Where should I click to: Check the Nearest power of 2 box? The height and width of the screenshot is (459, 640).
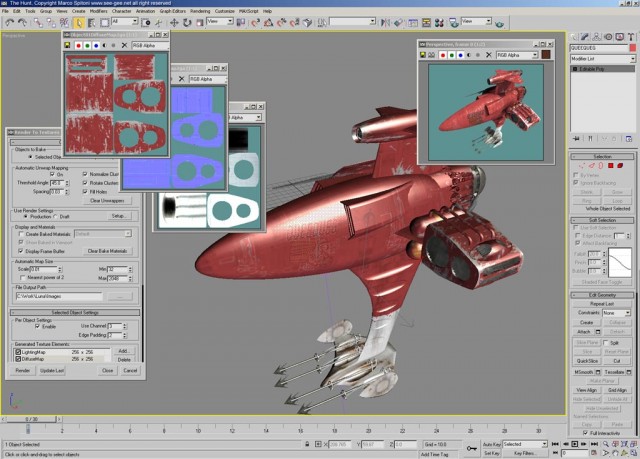pos(22,277)
